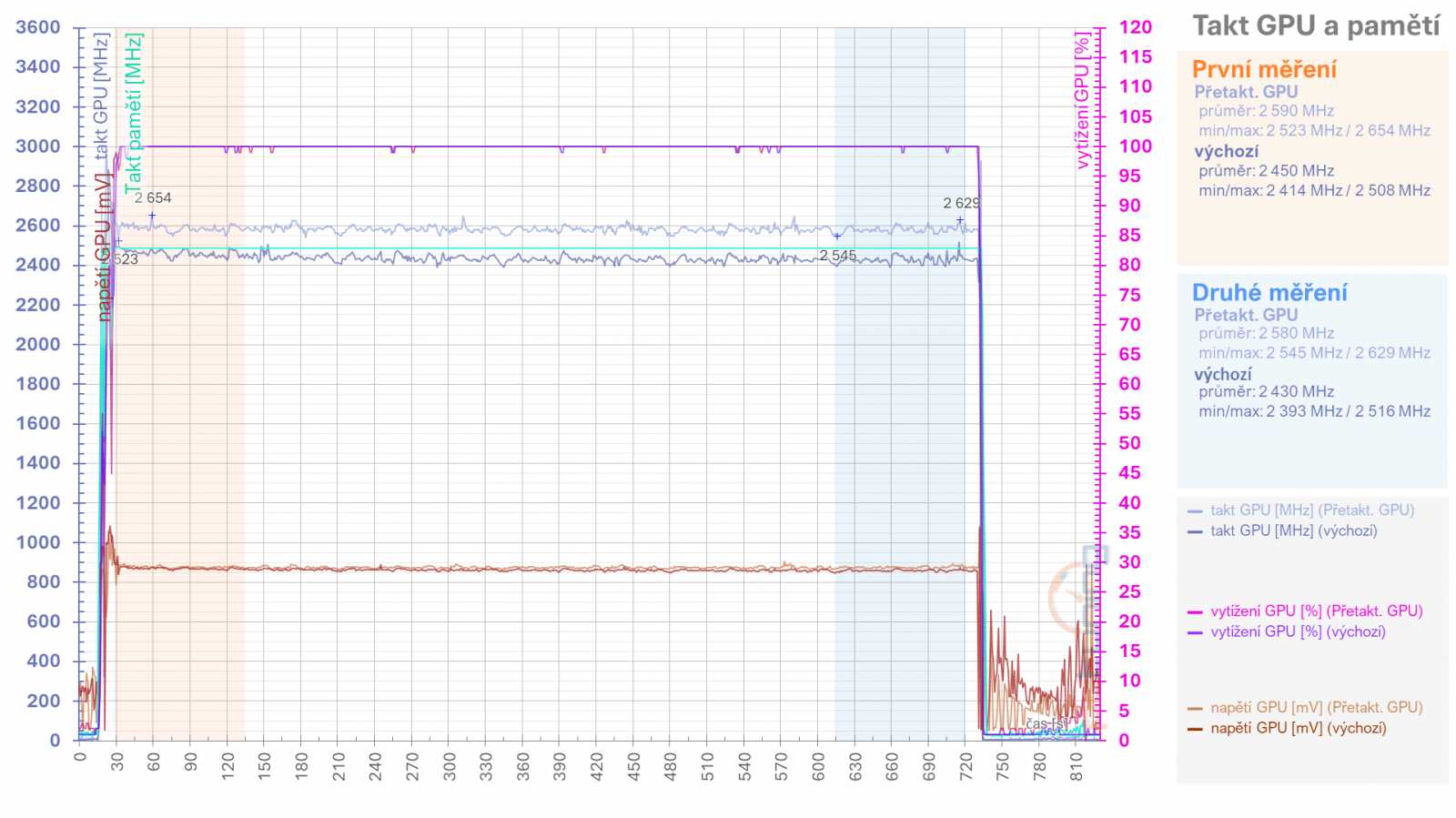Image resolution: width=1456 pixels, height=818 pixels.
Task: Click the chart title "Takt GPU a pamětí"
Action: coord(1316,25)
